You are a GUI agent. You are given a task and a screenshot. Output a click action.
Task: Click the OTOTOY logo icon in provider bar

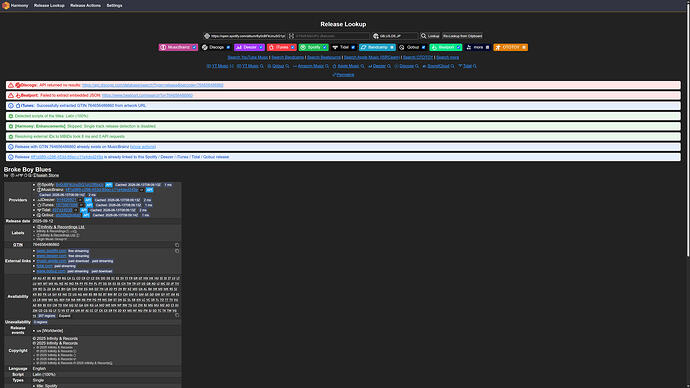click(x=498, y=47)
